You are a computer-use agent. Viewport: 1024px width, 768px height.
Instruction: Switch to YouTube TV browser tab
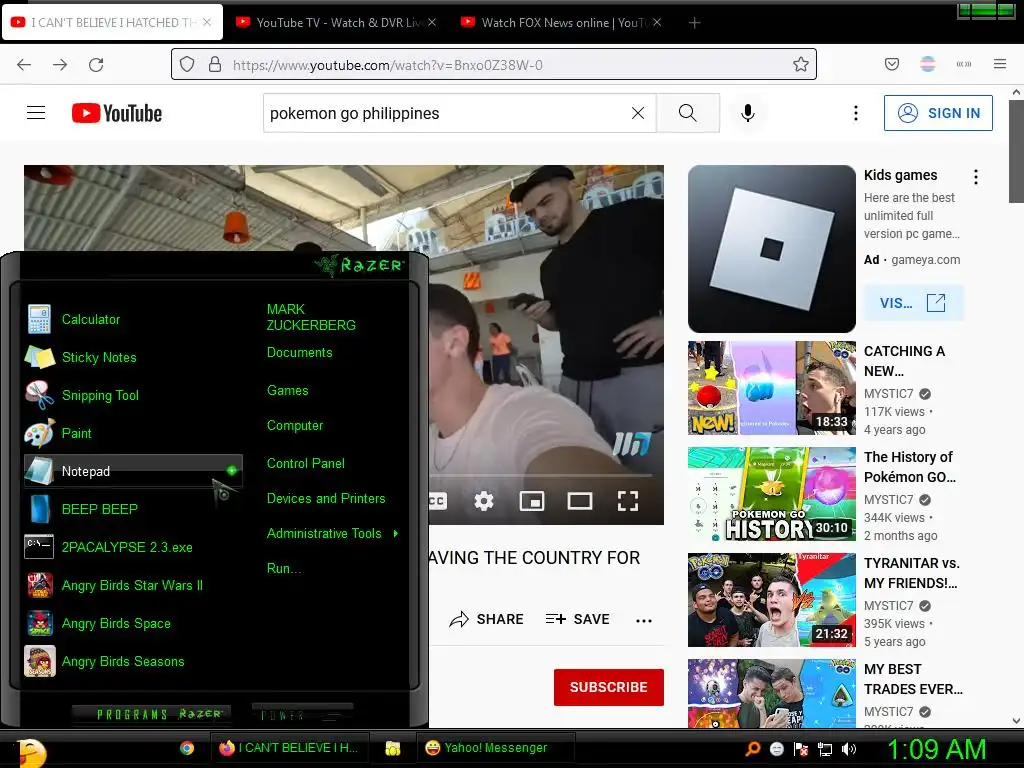pos(336,23)
